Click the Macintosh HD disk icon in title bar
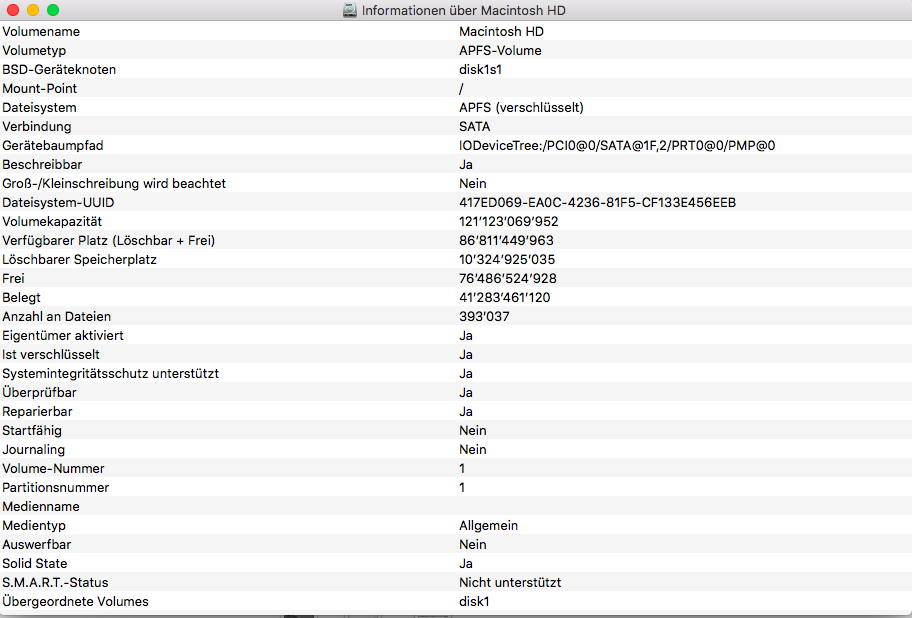Image resolution: width=912 pixels, height=618 pixels. pyautogui.click(x=350, y=10)
